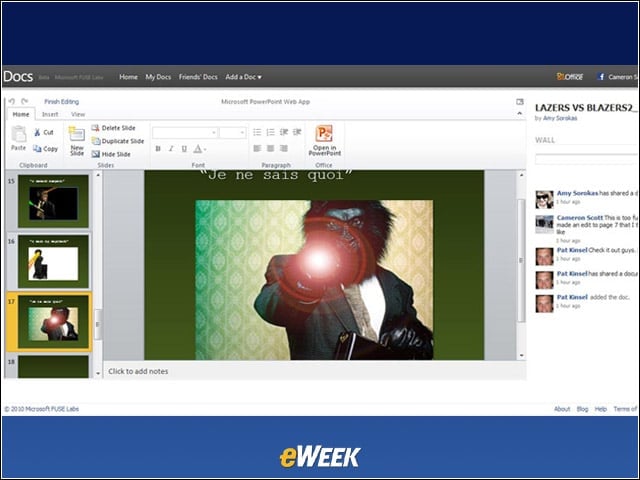Click slide panel scroll down arrow

pos(98,373)
